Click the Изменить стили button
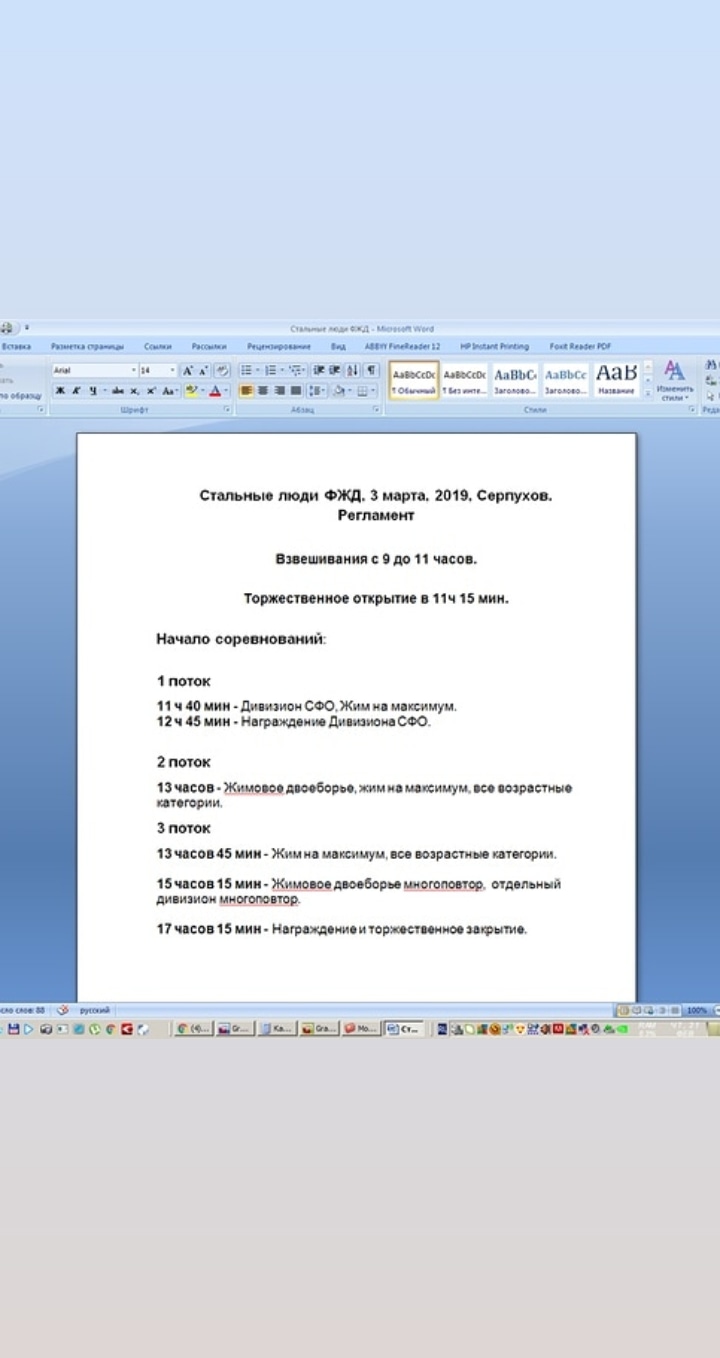This screenshot has width=720, height=1358. (675, 381)
